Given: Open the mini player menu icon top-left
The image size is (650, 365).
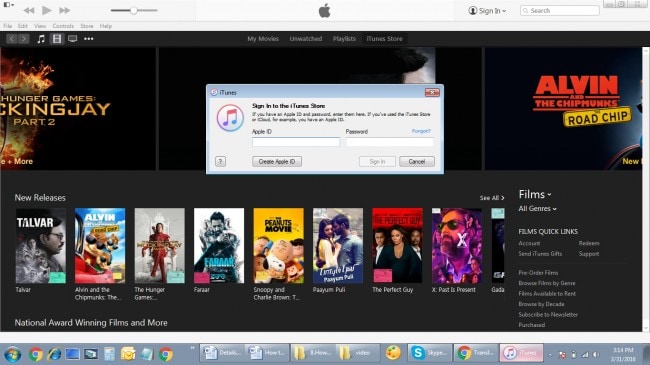Looking at the screenshot, I should 8,5.
